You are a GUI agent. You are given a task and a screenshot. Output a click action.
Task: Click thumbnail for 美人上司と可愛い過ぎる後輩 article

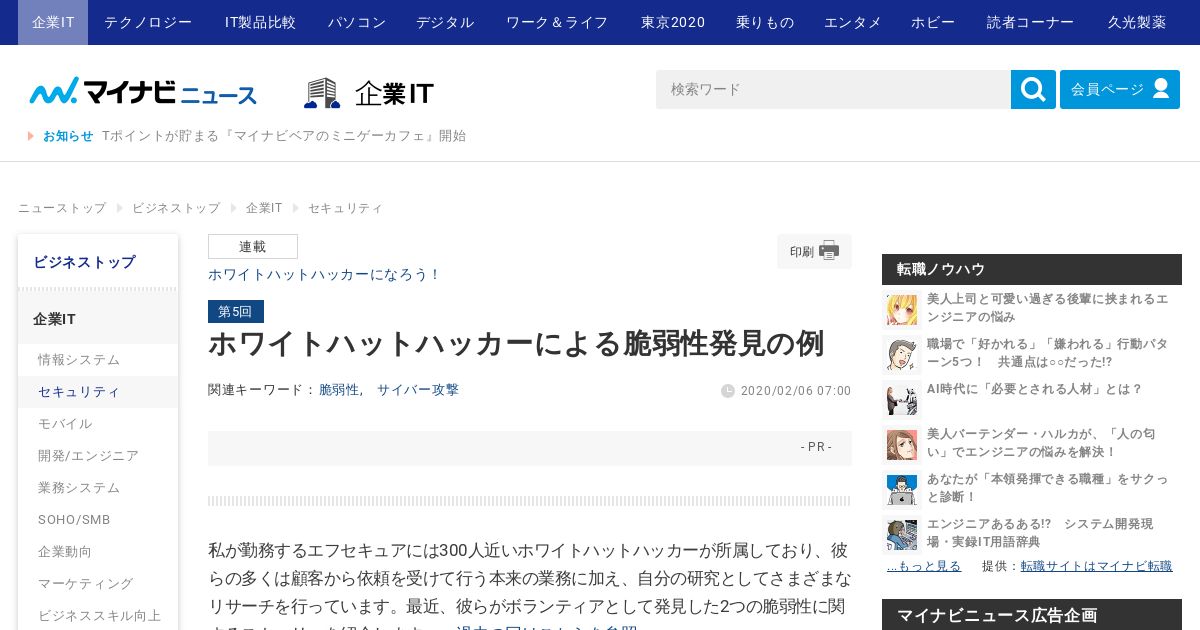[902, 309]
